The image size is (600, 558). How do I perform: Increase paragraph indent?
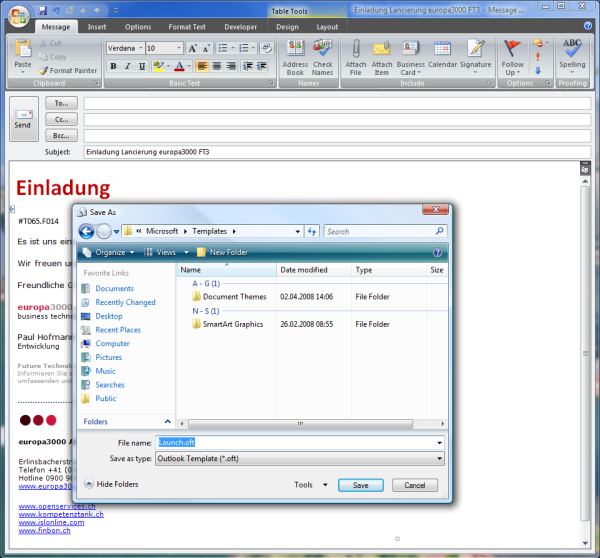262,66
